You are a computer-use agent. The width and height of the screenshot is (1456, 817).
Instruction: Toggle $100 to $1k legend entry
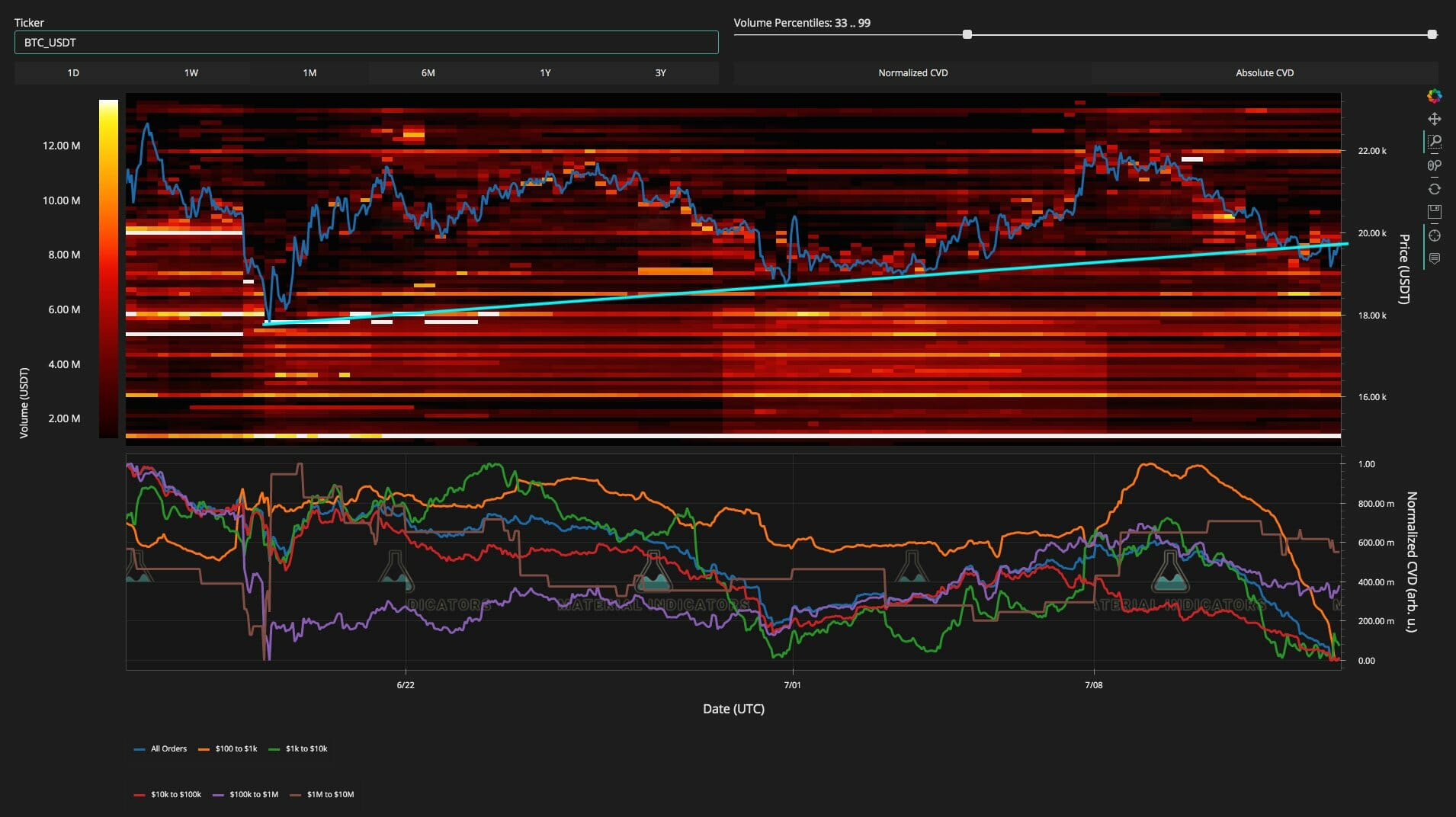(228, 749)
